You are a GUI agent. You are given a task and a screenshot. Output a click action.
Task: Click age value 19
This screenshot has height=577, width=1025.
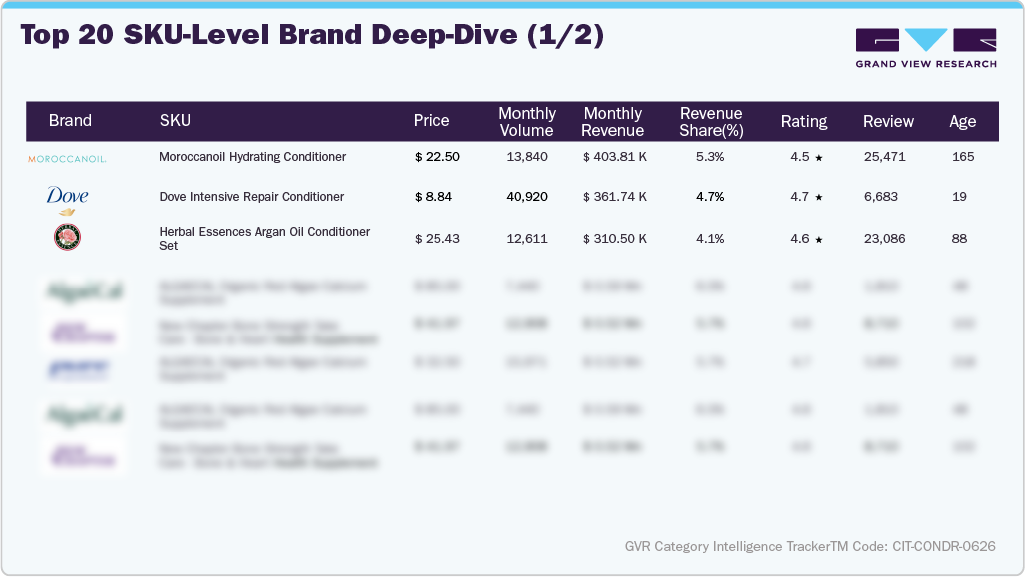[x=959, y=197]
